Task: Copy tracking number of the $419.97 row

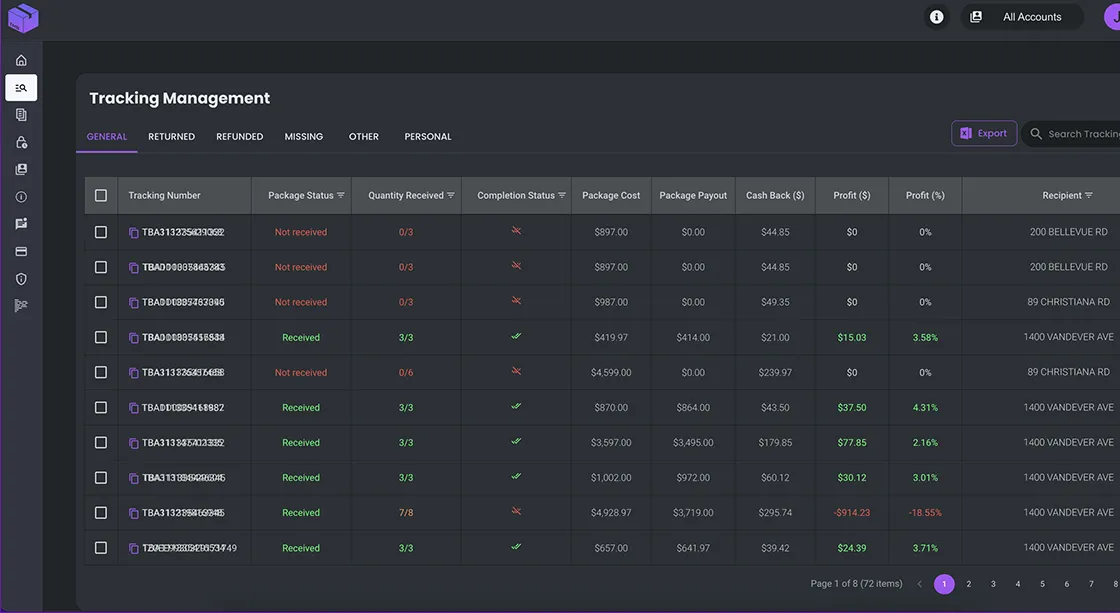Action: [134, 338]
